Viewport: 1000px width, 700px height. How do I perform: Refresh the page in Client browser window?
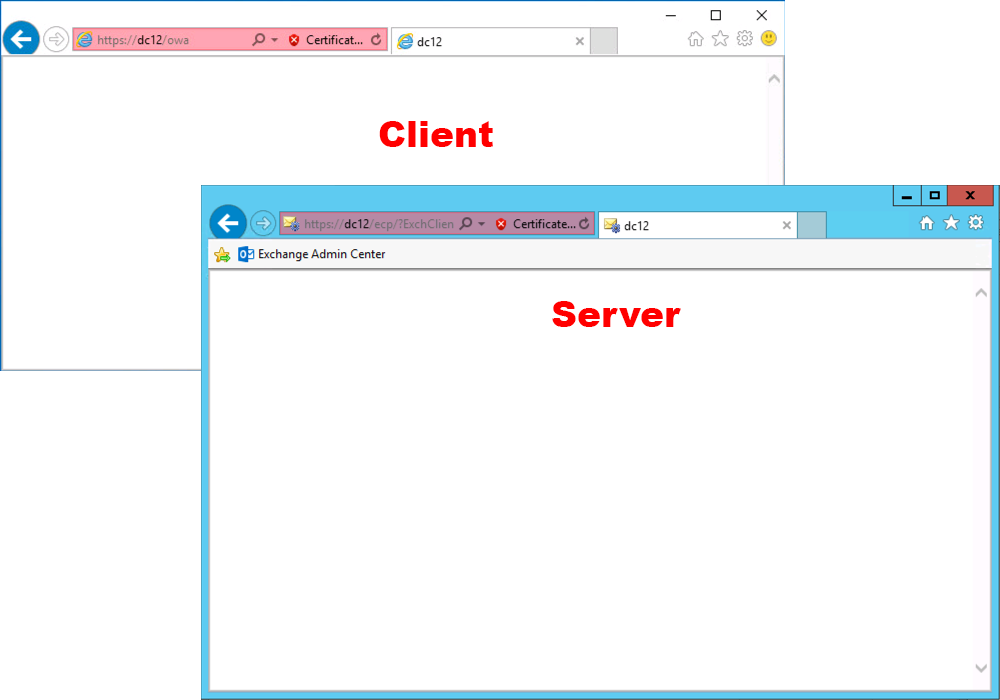point(376,40)
